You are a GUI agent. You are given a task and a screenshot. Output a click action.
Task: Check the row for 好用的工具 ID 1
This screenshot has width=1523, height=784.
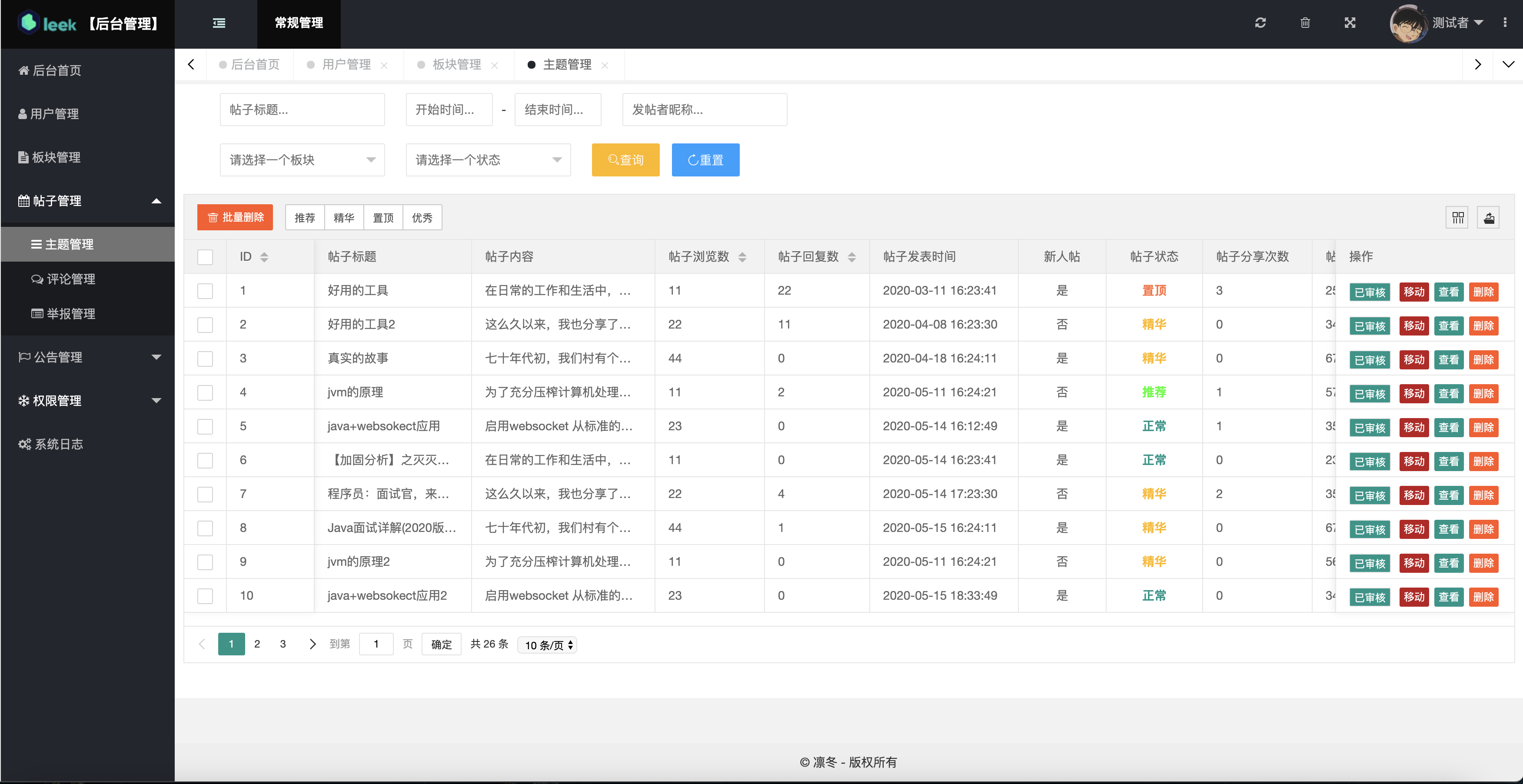pyautogui.click(x=205, y=291)
